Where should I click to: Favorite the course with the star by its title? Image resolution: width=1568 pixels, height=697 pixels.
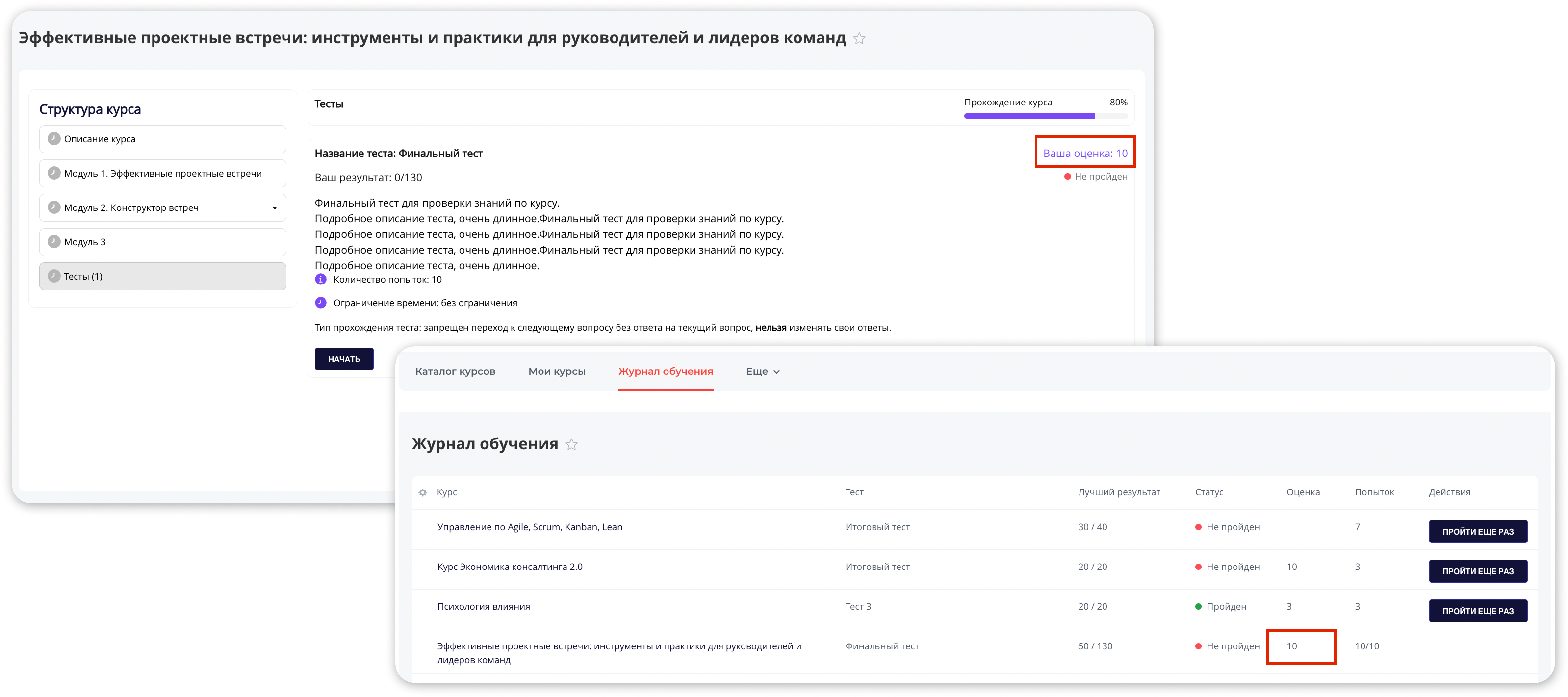click(x=859, y=38)
